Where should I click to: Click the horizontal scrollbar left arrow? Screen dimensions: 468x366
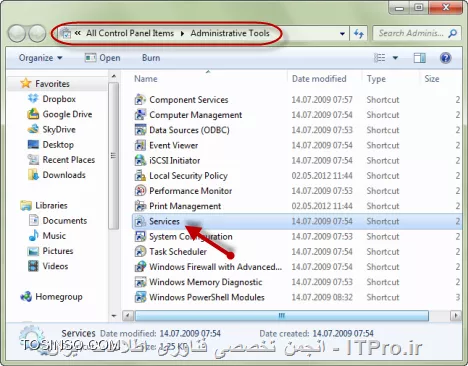(x=128, y=315)
